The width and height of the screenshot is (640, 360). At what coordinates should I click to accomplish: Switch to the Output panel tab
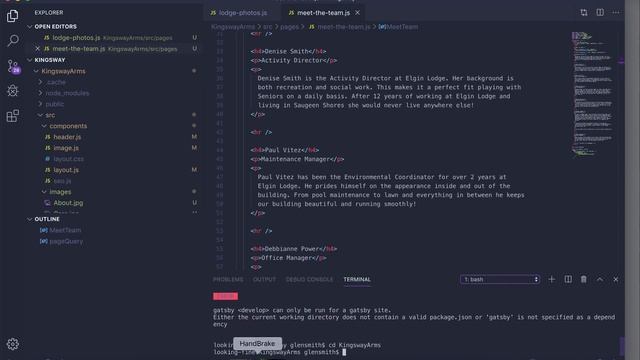tap(264, 280)
